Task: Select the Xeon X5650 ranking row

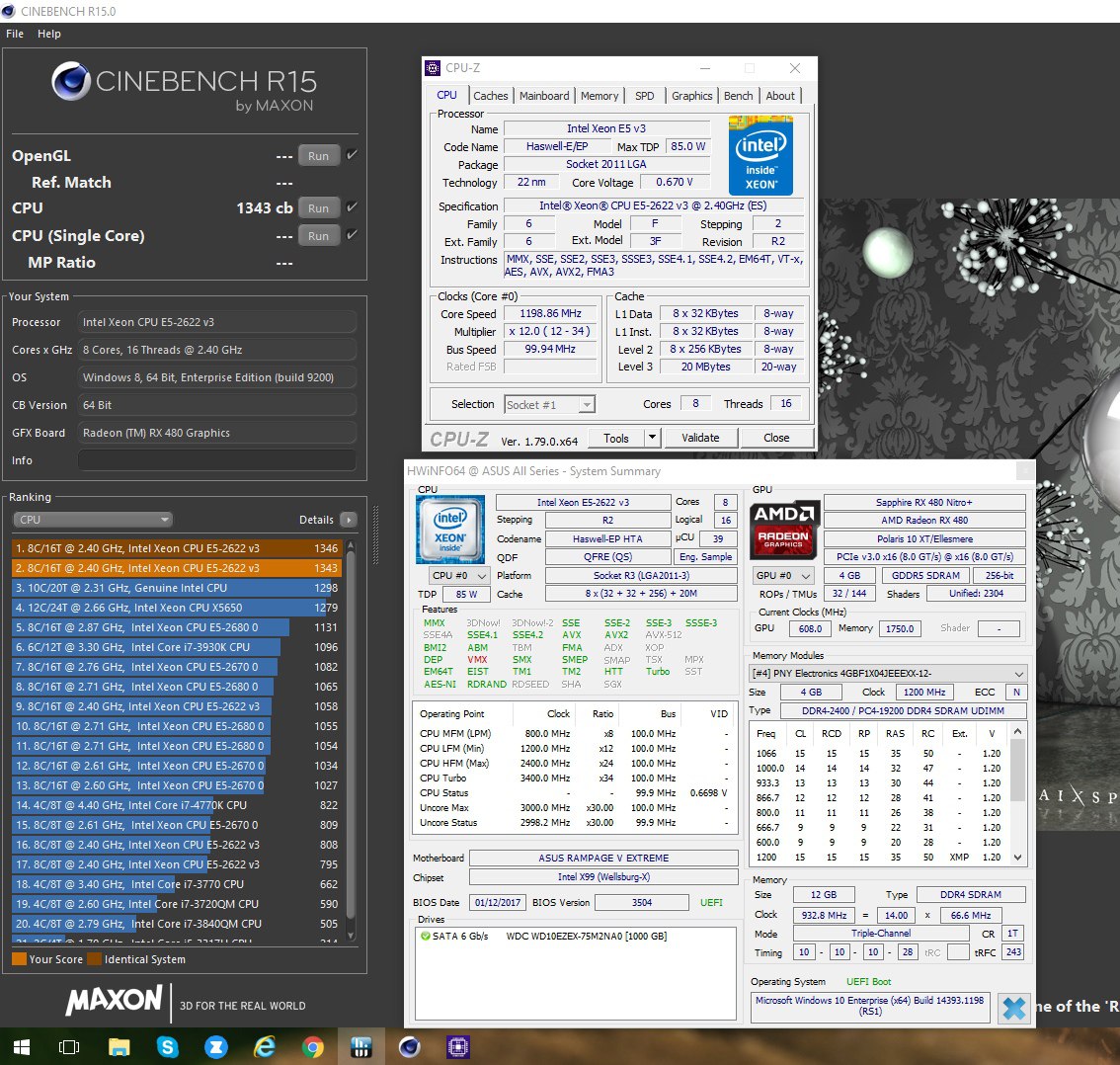Action: tap(177, 608)
